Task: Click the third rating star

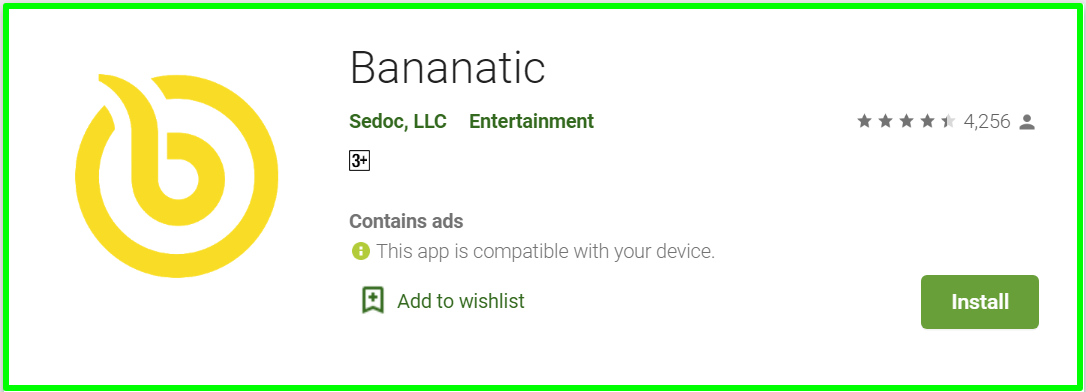Action: [906, 122]
